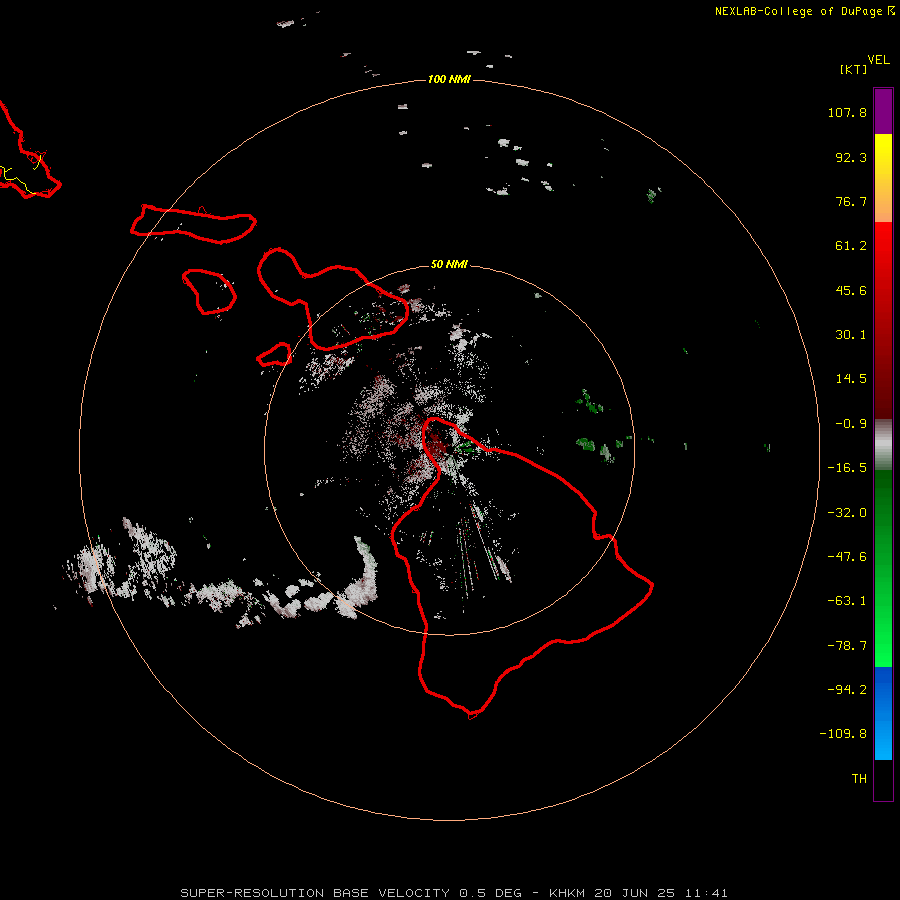
Task: Click the -78.7 legend value
Action: 847,646
